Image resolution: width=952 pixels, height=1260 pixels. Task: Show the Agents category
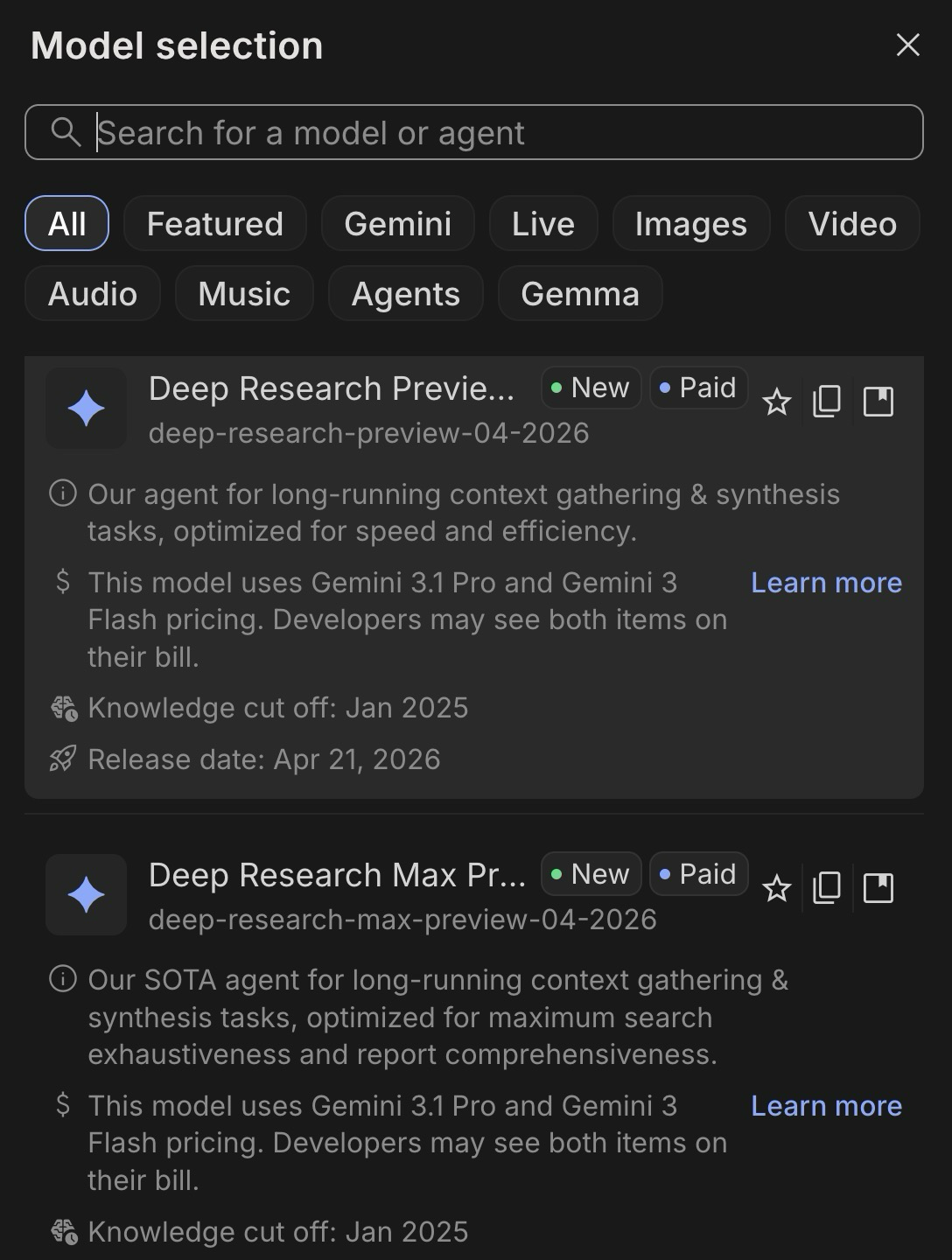click(x=406, y=293)
